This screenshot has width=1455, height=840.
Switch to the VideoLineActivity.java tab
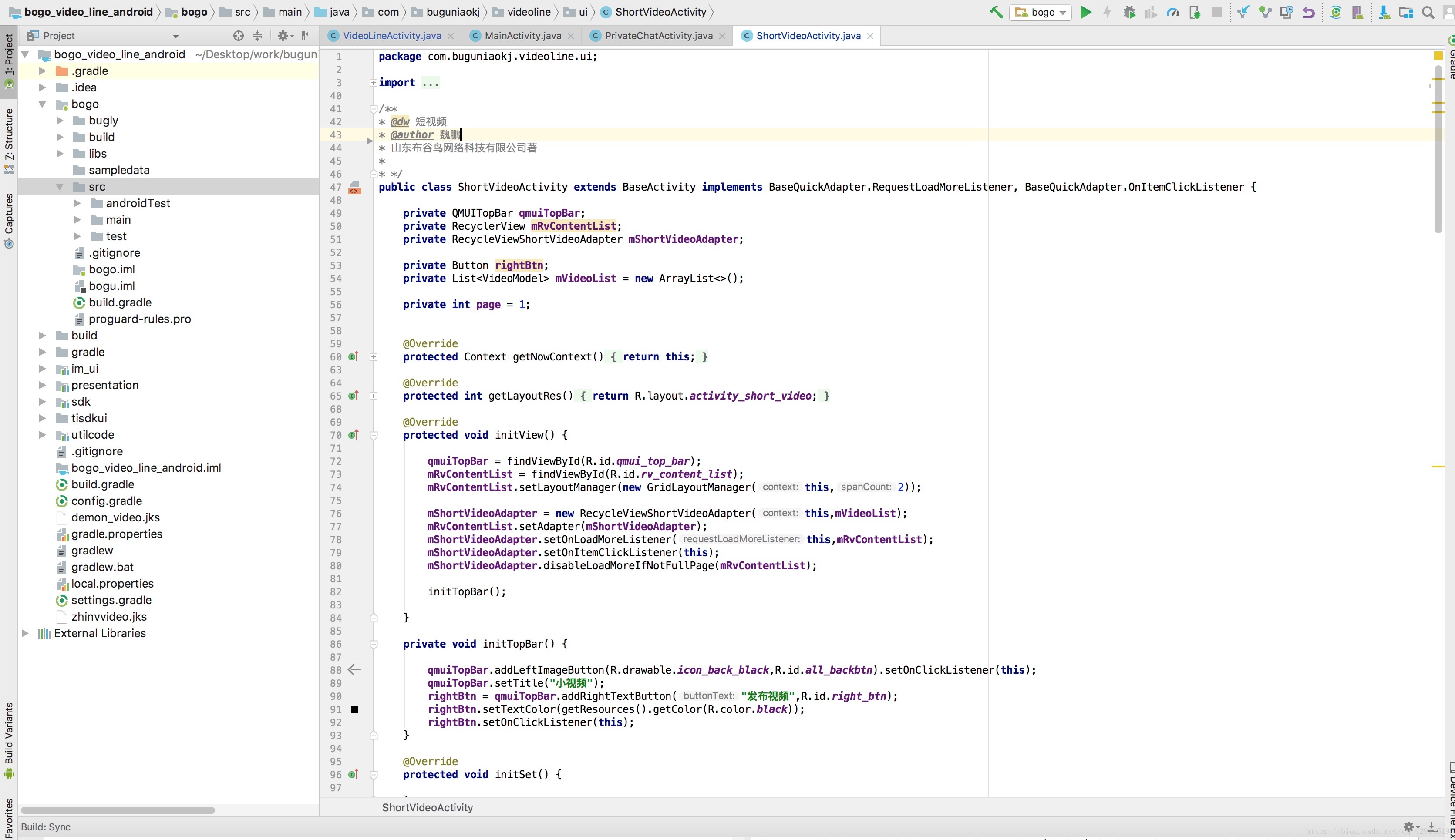[x=391, y=36]
